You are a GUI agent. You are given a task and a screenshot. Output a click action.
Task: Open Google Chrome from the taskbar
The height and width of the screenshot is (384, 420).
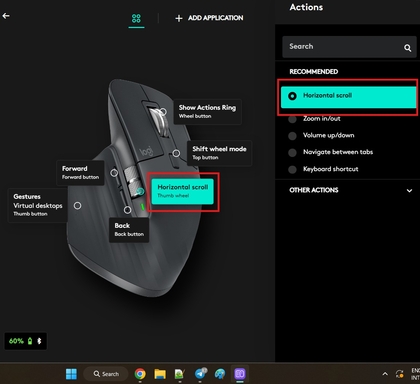point(140,374)
